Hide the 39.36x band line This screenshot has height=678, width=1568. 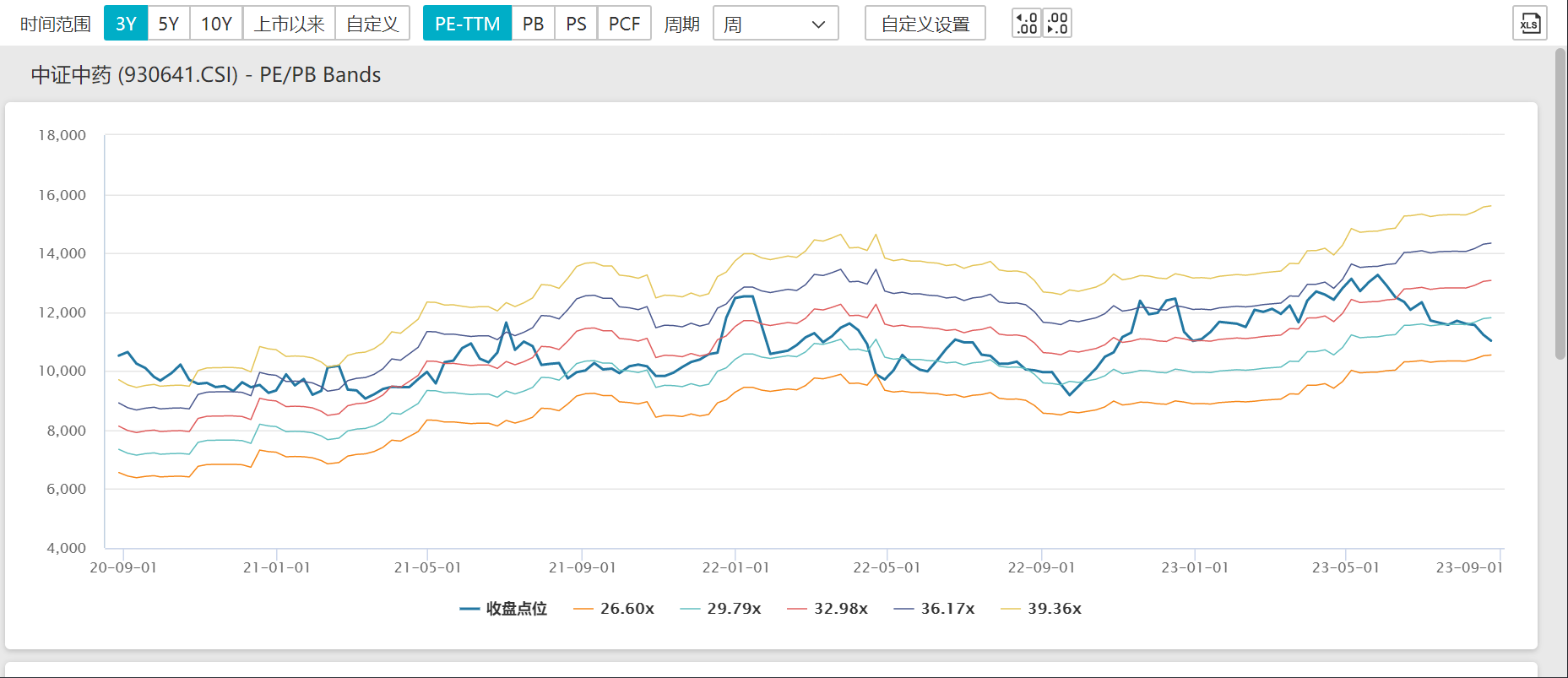click(x=1041, y=609)
